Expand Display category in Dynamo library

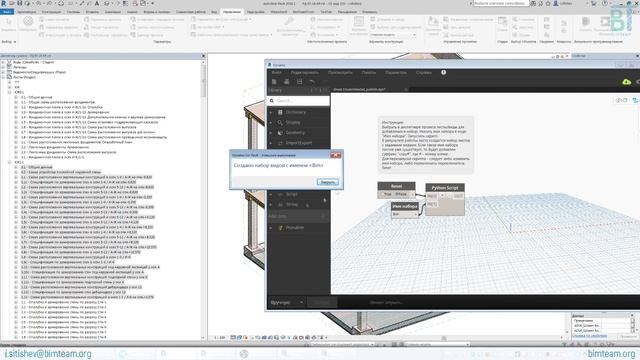(x=271, y=122)
